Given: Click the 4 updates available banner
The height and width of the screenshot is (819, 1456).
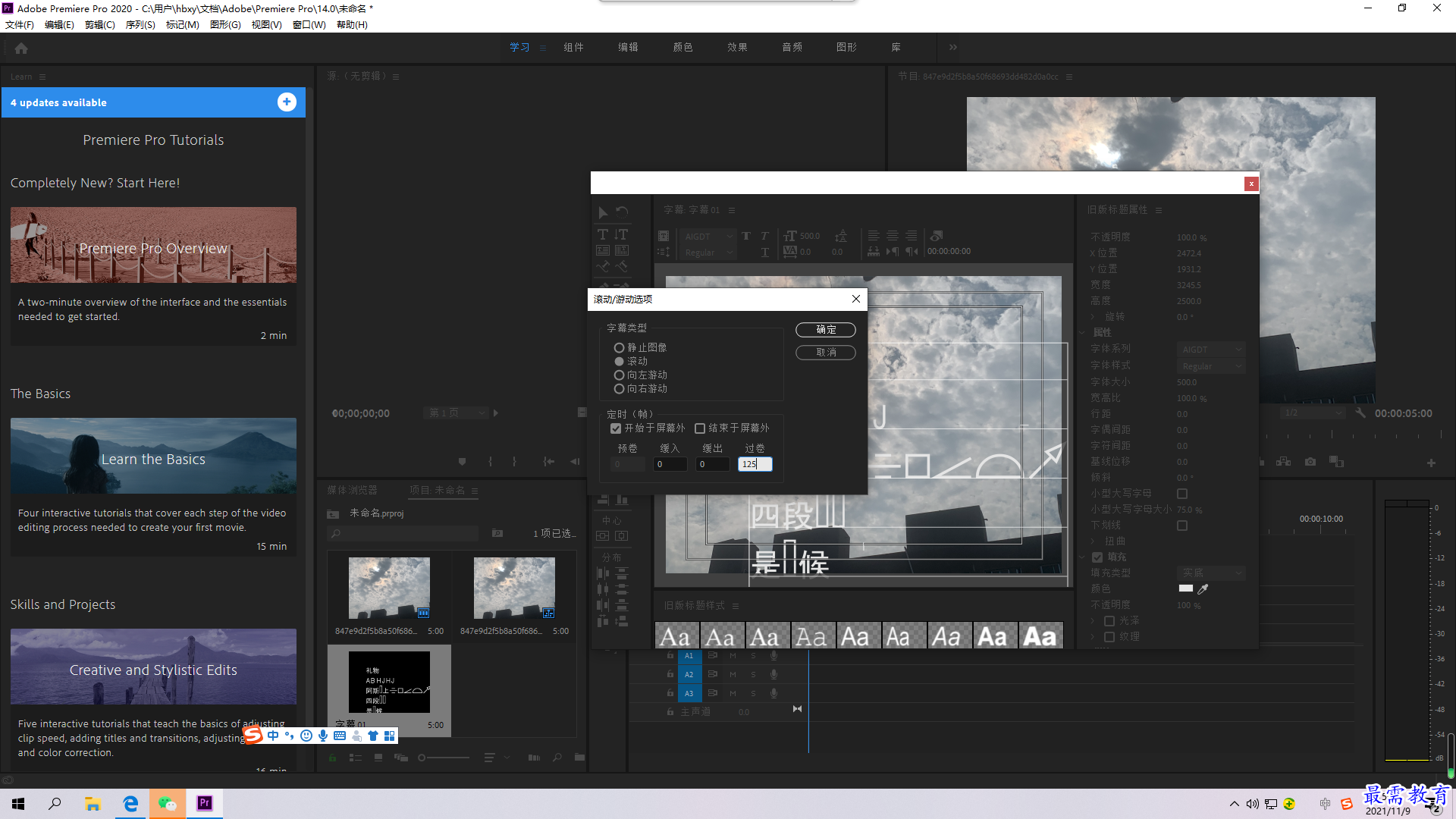Looking at the screenshot, I should coord(153,102).
